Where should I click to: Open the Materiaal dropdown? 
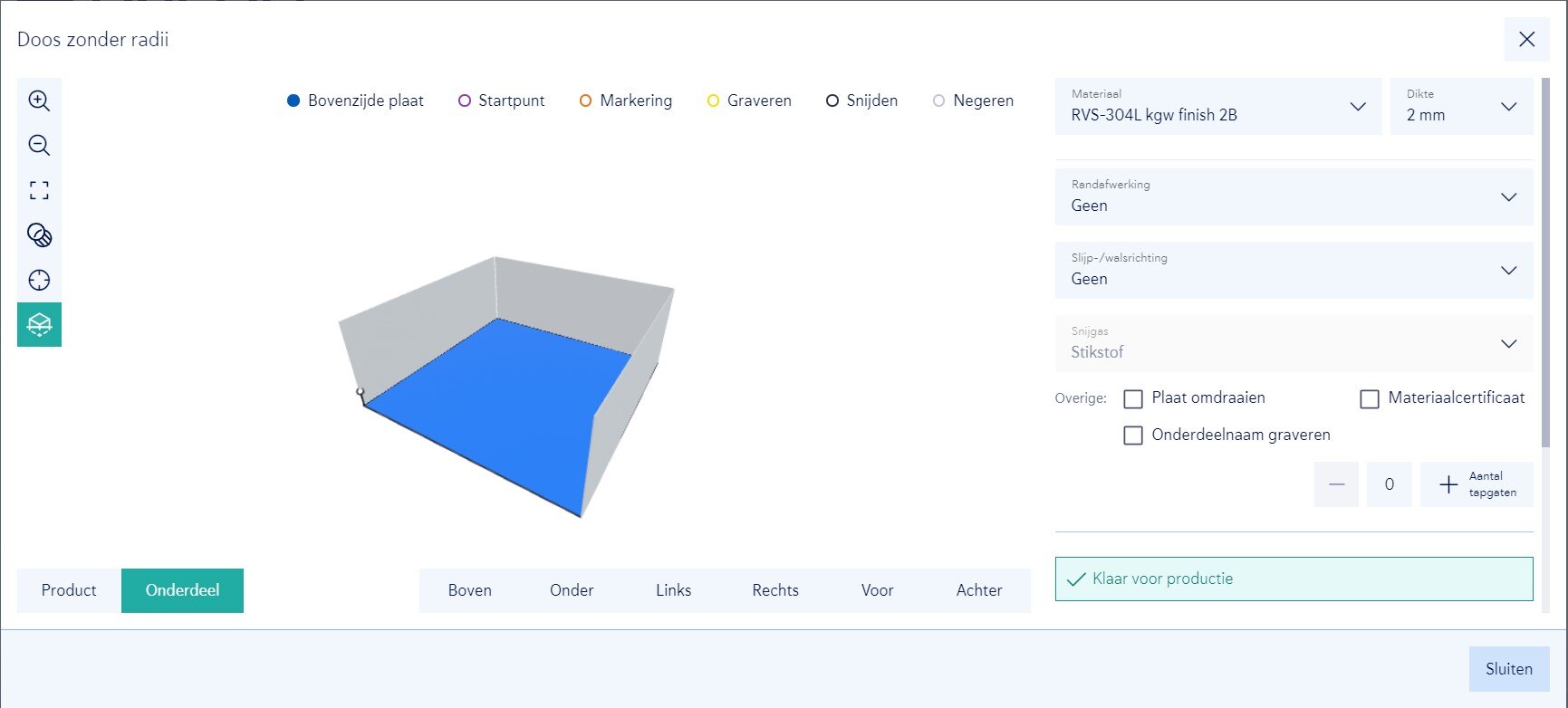click(x=1217, y=107)
